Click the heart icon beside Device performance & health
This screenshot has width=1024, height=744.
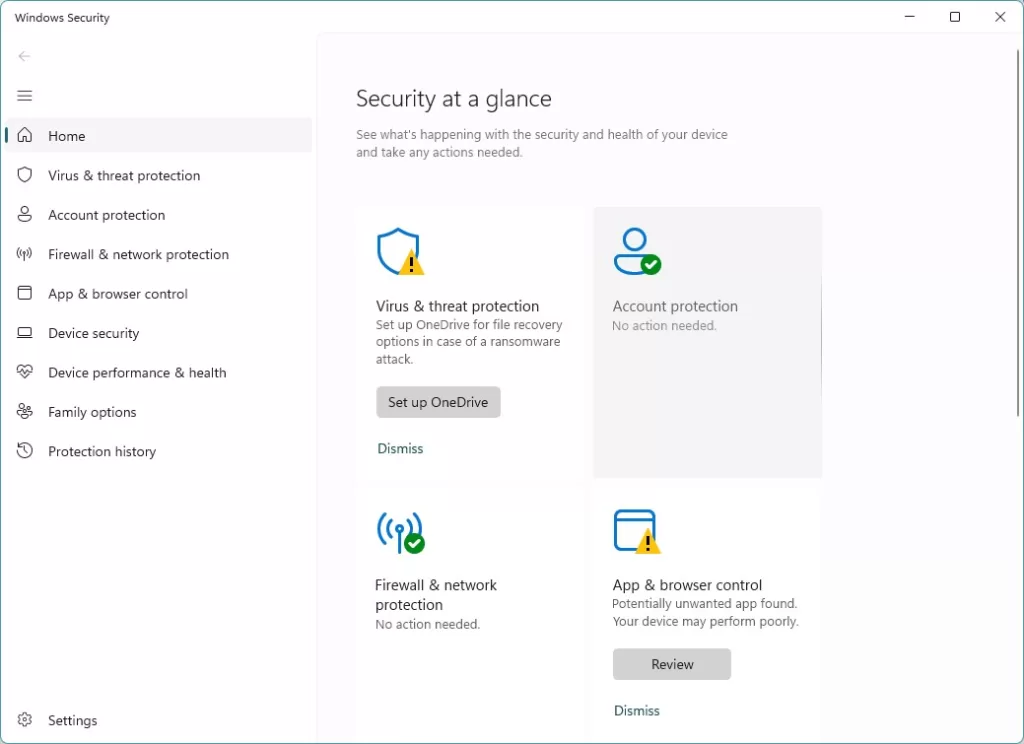(x=25, y=372)
